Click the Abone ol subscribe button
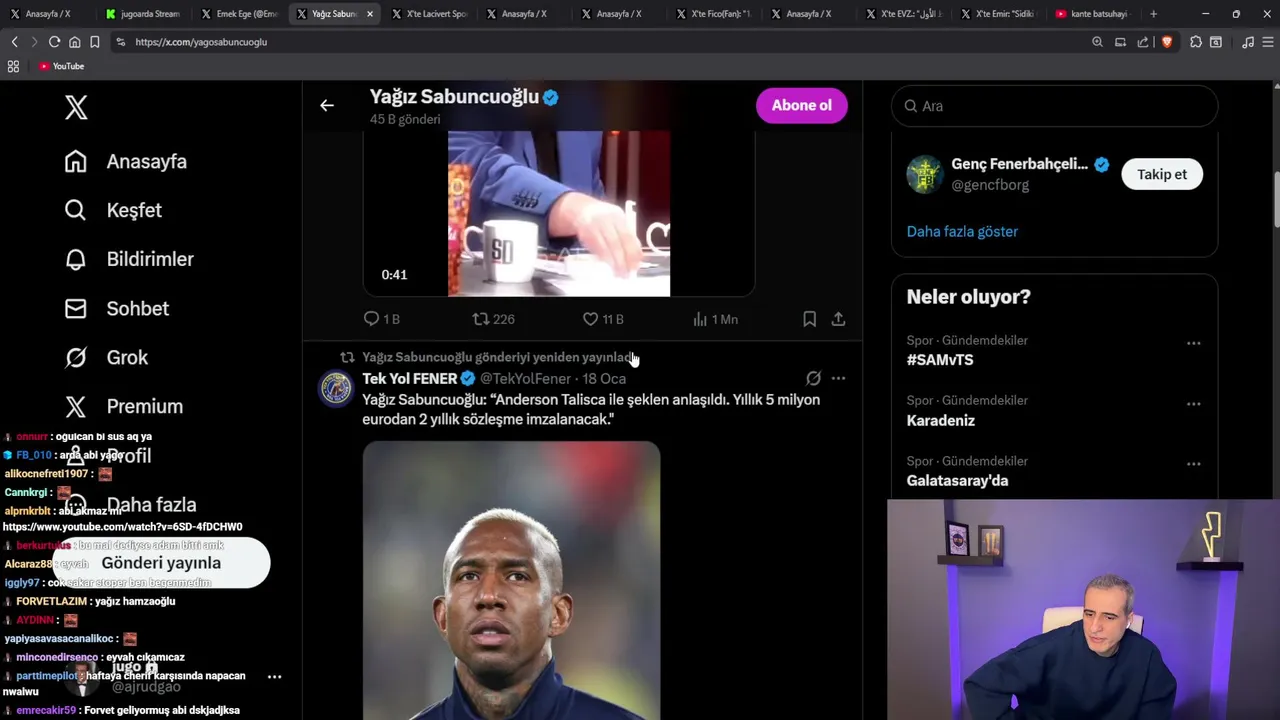1280x720 pixels. coord(801,105)
